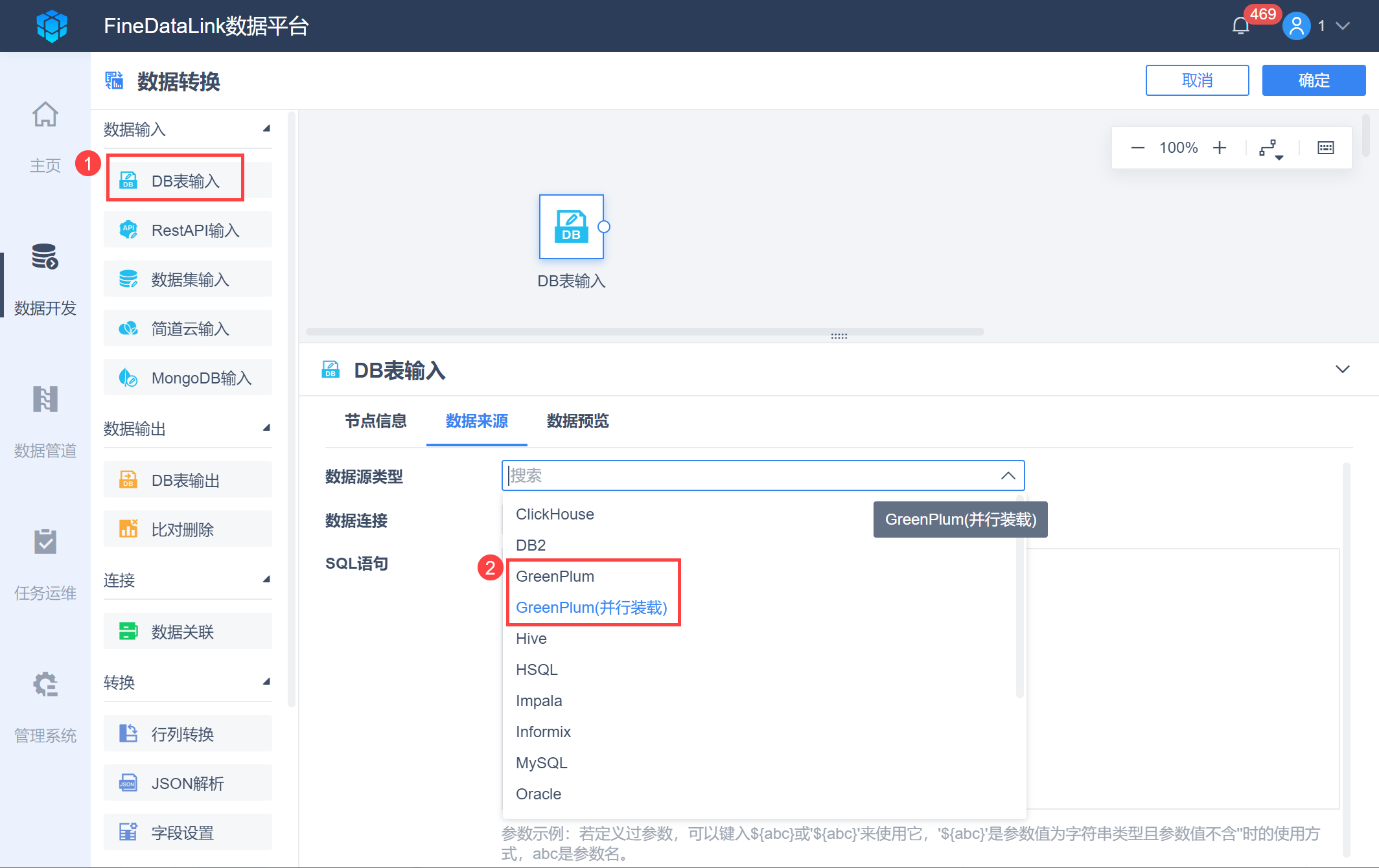This screenshot has height=868, width=1379.
Task: Click the zoom in plus icon
Action: tap(1220, 148)
